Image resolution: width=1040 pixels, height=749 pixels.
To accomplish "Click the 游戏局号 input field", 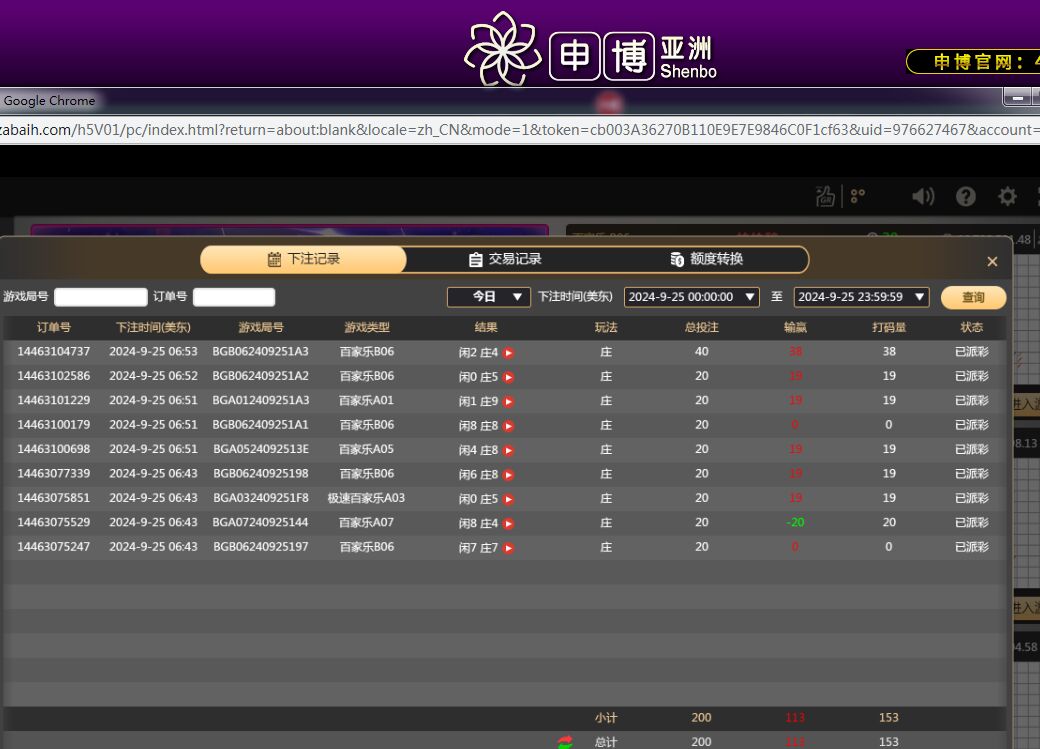I will pos(100,297).
